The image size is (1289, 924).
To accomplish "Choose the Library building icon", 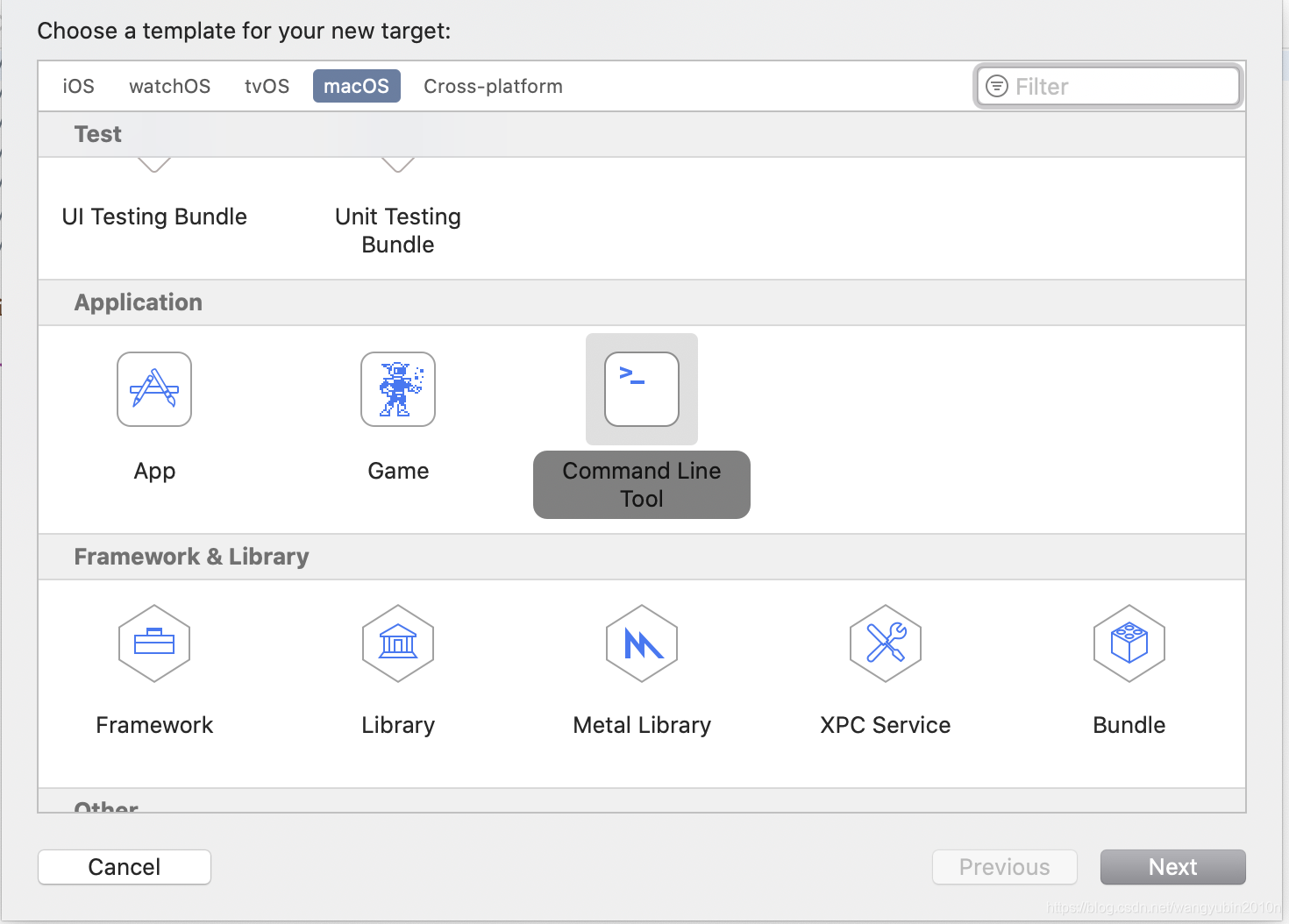I will 398,643.
